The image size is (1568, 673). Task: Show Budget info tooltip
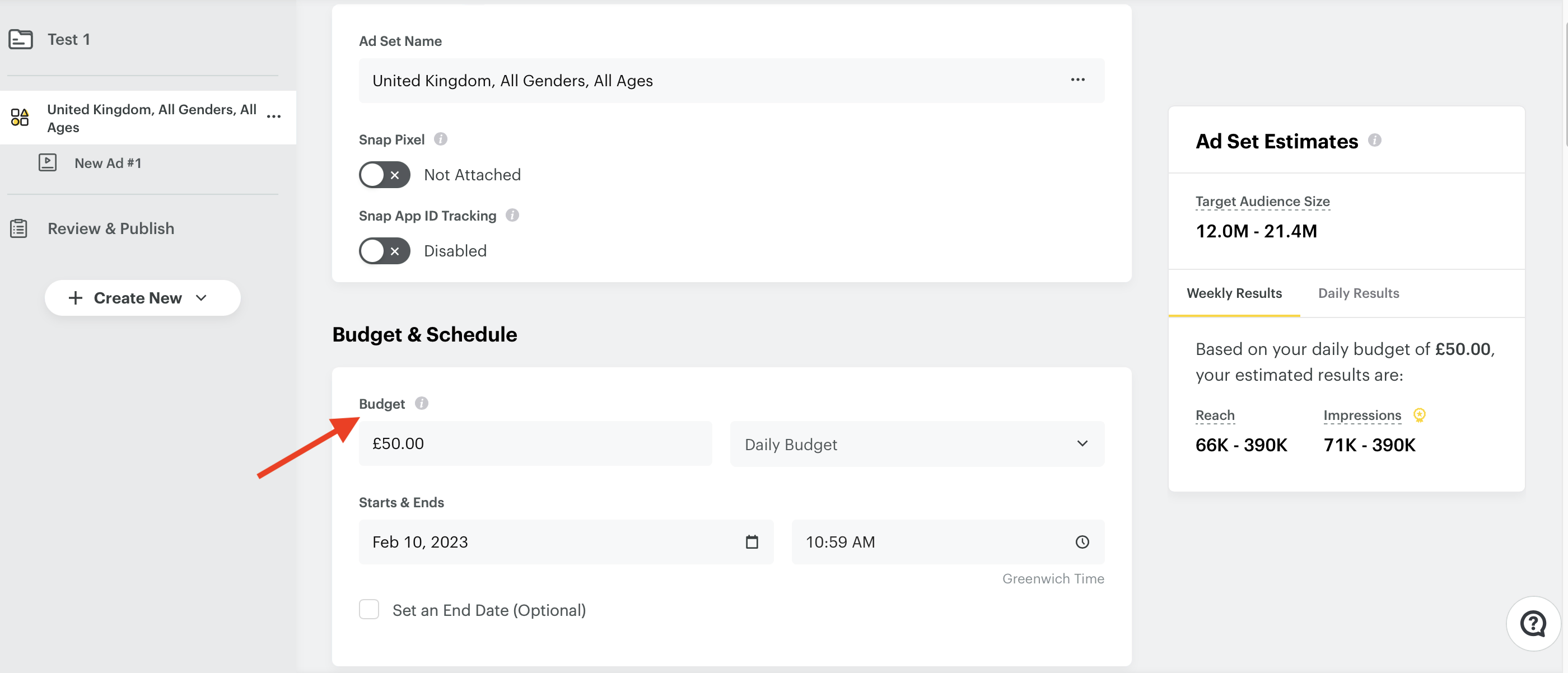(x=421, y=404)
